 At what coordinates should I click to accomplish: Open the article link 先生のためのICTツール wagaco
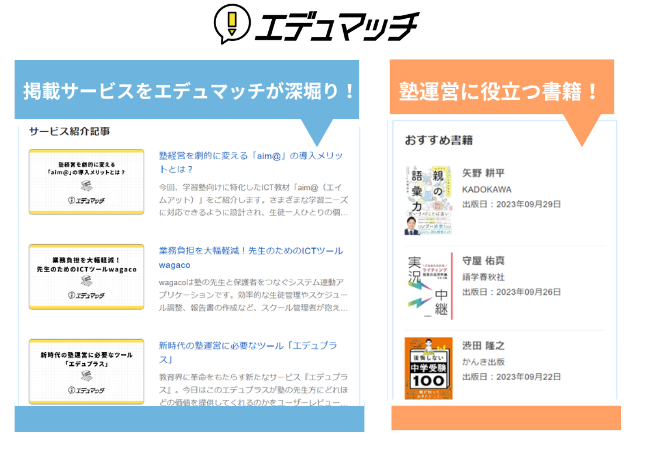click(251, 258)
